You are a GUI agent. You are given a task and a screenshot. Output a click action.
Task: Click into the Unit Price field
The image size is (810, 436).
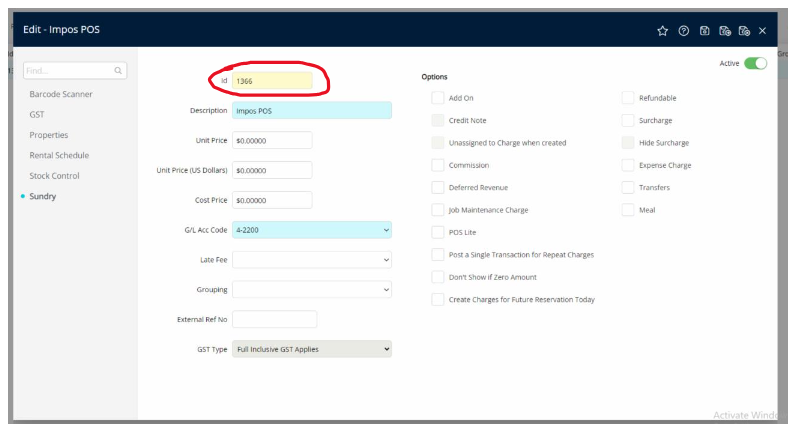[272, 141]
